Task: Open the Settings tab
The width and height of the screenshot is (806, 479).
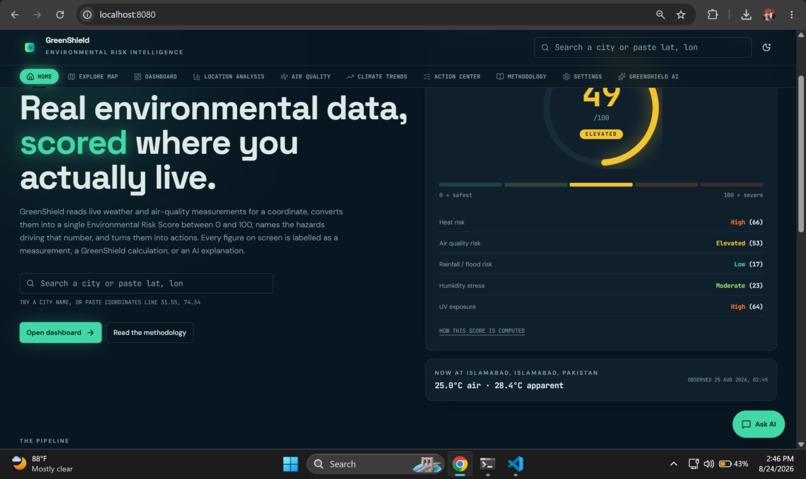Action: coord(582,77)
